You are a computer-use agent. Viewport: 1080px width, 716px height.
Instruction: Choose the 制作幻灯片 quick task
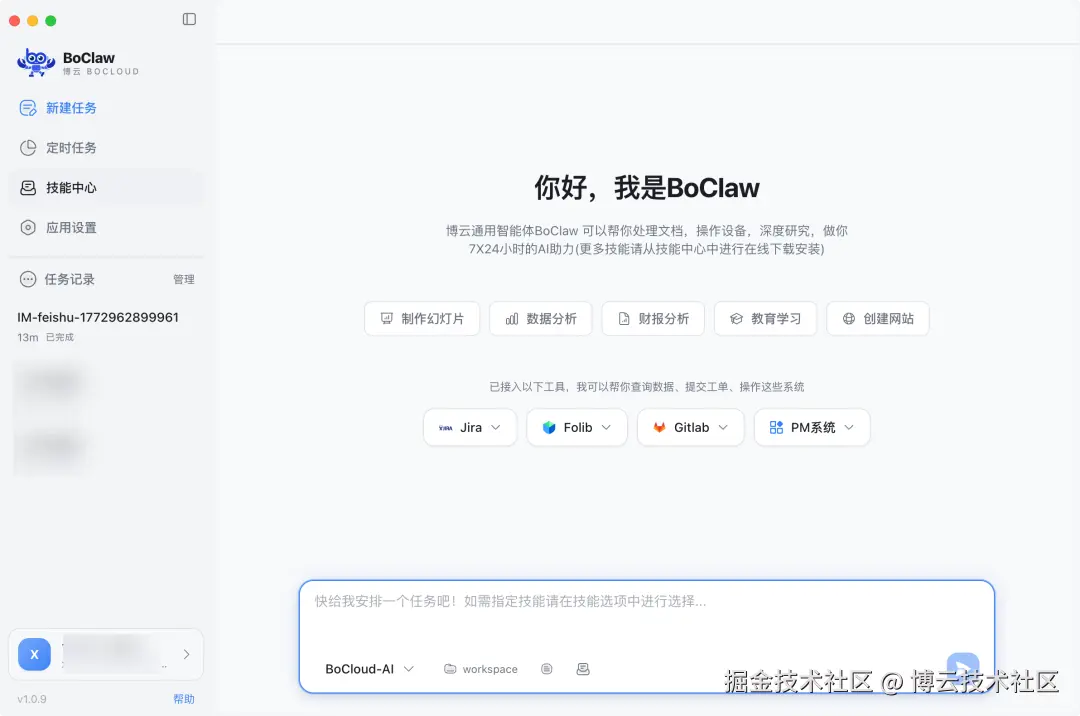point(422,319)
